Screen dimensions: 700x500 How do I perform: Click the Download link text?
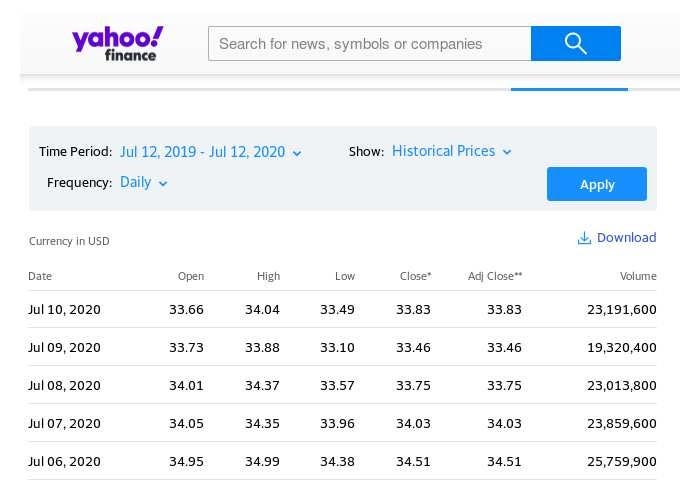(x=626, y=238)
